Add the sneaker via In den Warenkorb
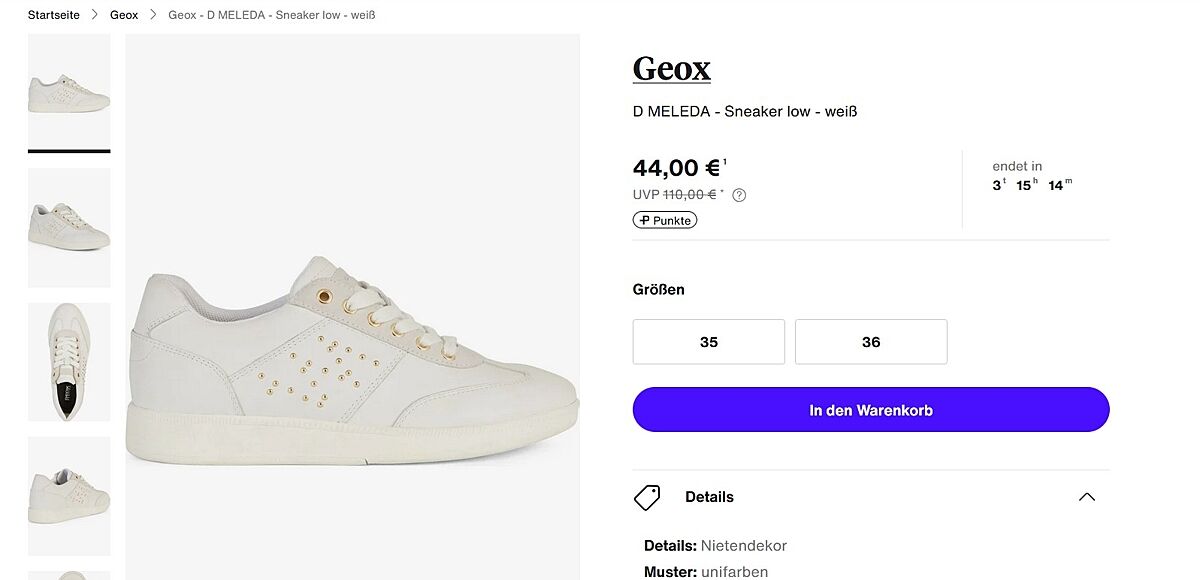 tap(871, 410)
